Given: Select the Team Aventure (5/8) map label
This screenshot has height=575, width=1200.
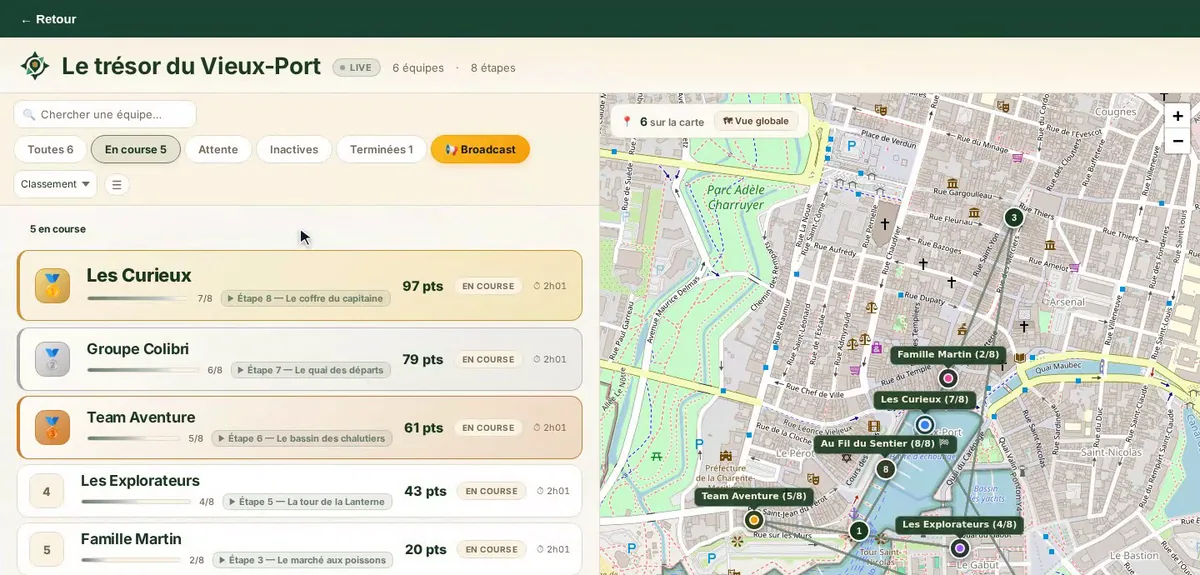Looking at the screenshot, I should [x=754, y=496].
